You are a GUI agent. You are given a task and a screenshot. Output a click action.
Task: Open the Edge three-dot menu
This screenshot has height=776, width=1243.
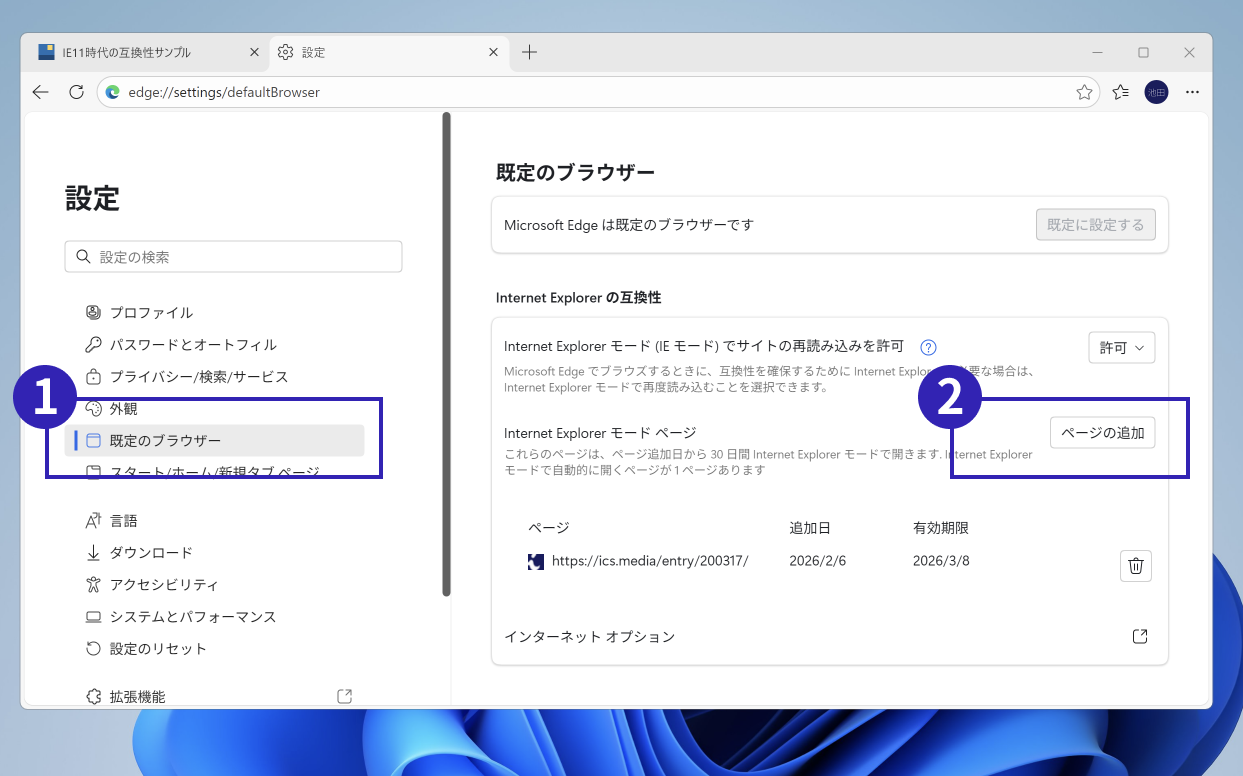click(1192, 92)
